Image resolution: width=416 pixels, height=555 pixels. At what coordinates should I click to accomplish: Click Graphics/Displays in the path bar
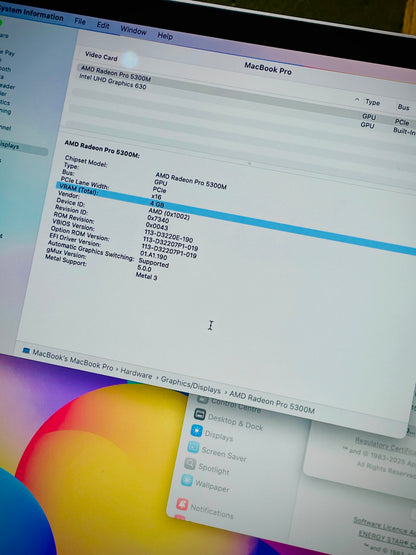pyautogui.click(x=190, y=385)
